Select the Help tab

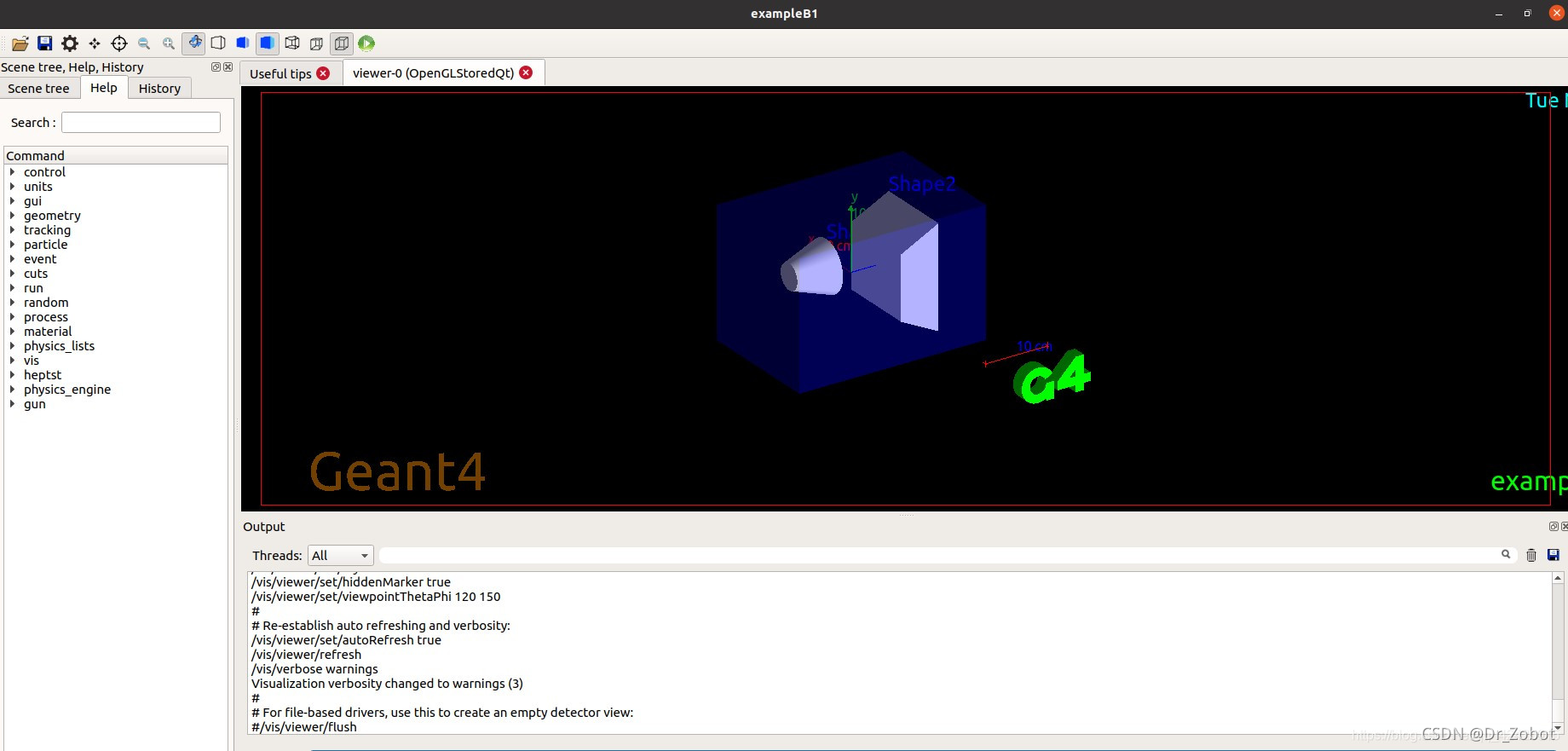(104, 88)
